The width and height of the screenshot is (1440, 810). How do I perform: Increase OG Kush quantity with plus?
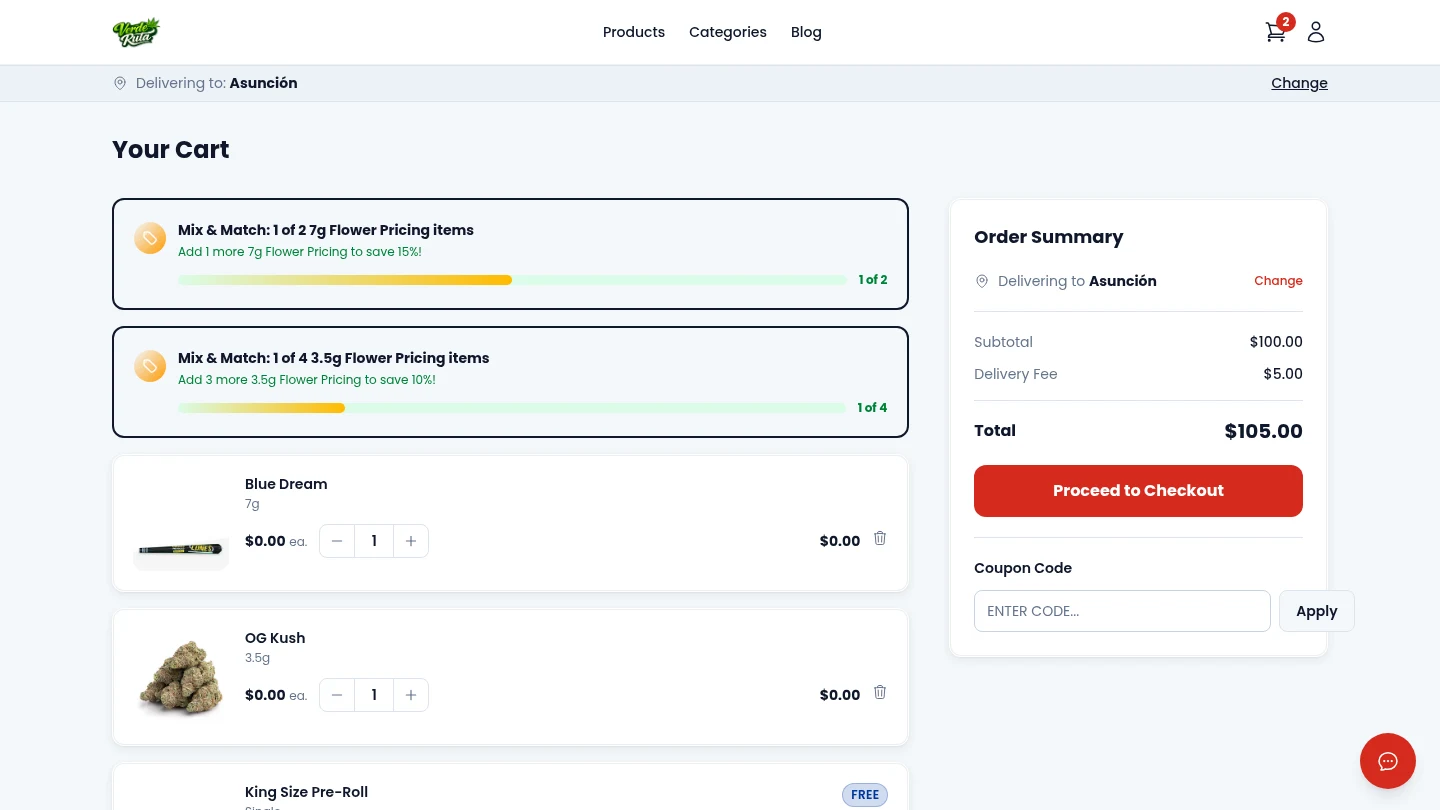[x=411, y=695]
